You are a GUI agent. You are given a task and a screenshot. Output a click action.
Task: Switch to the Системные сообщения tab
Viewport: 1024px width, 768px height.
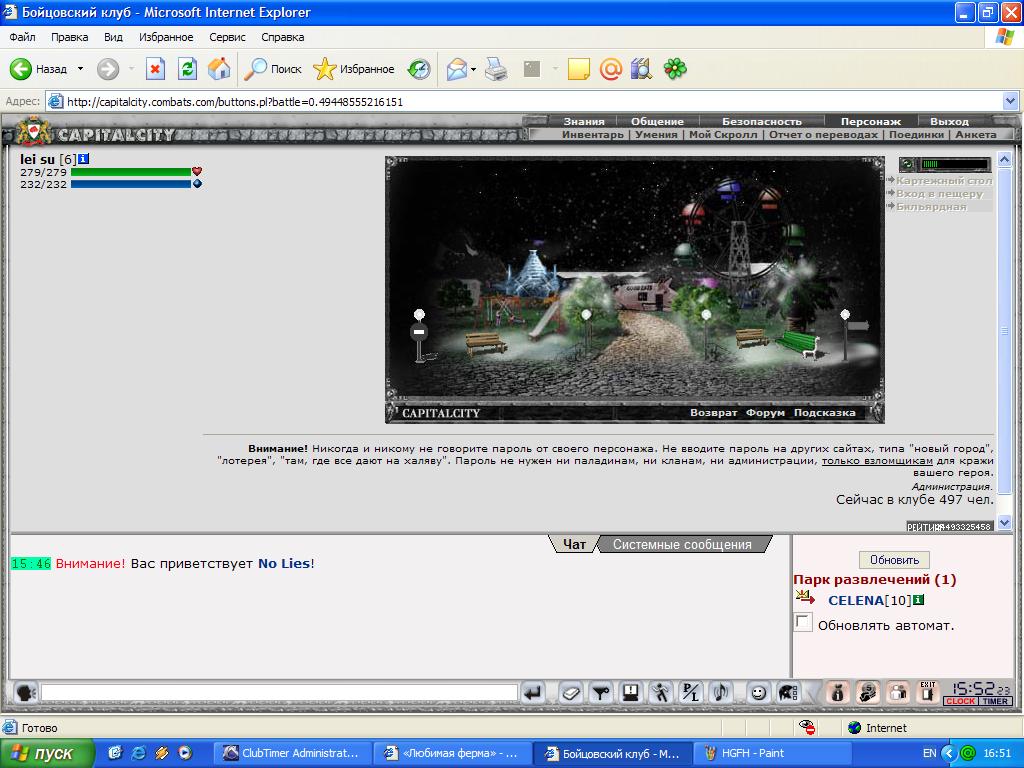coord(682,545)
